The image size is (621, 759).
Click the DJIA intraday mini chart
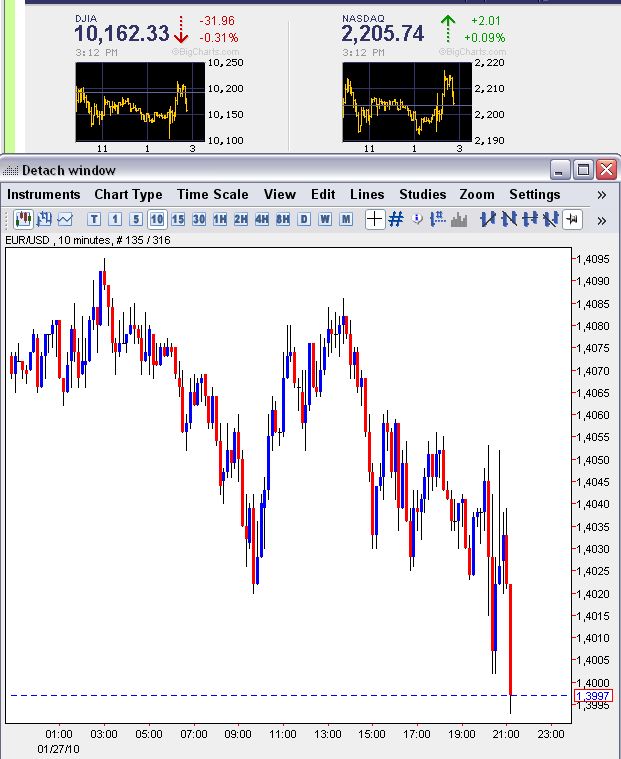pos(140,102)
